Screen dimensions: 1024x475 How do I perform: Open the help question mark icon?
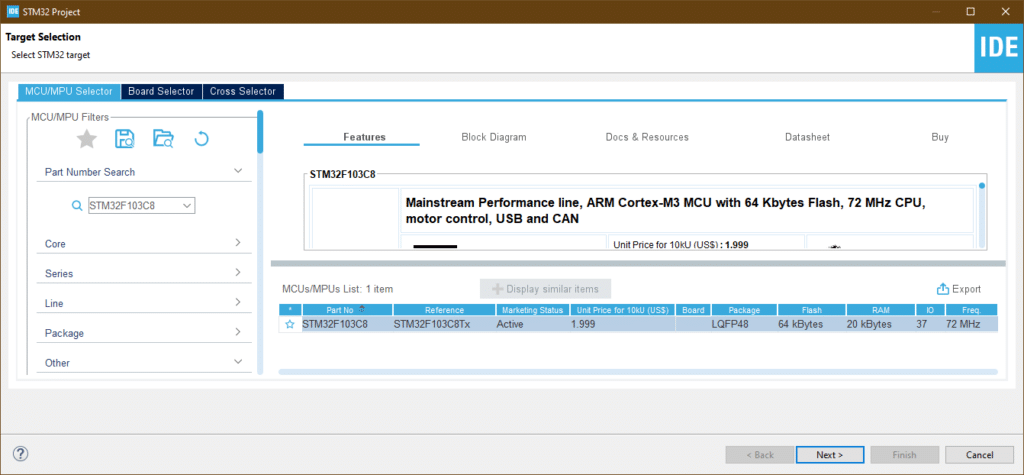[20, 453]
